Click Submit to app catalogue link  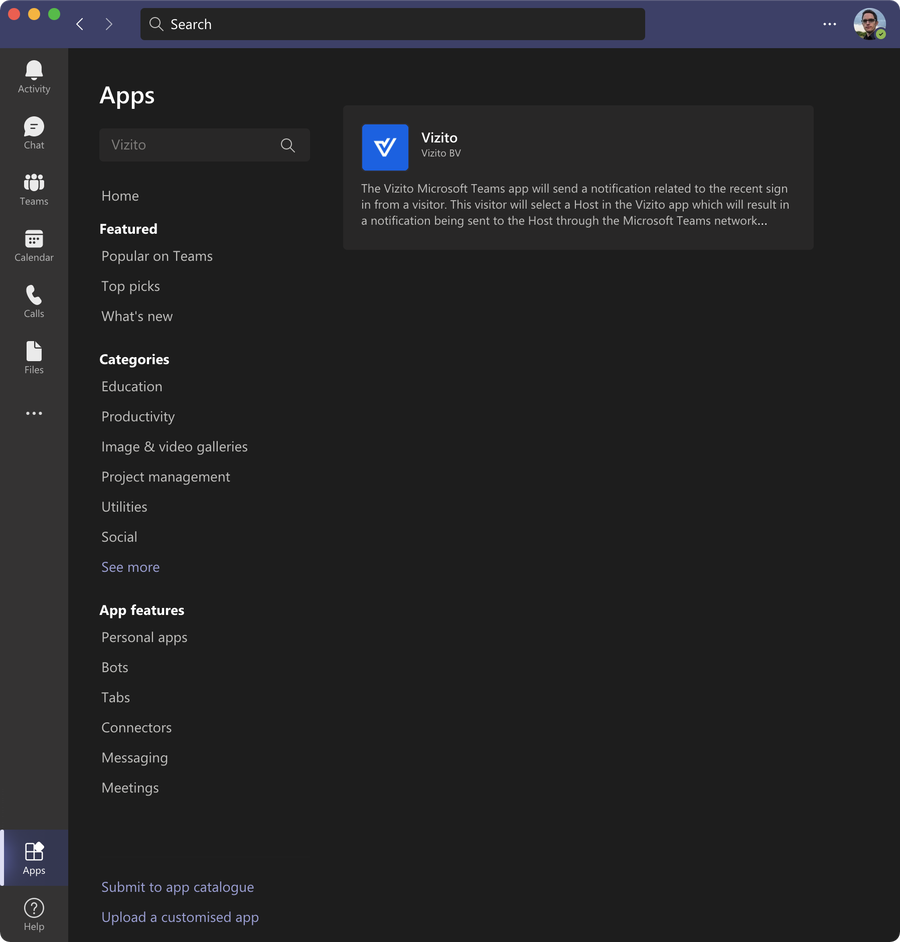pyautogui.click(x=177, y=887)
